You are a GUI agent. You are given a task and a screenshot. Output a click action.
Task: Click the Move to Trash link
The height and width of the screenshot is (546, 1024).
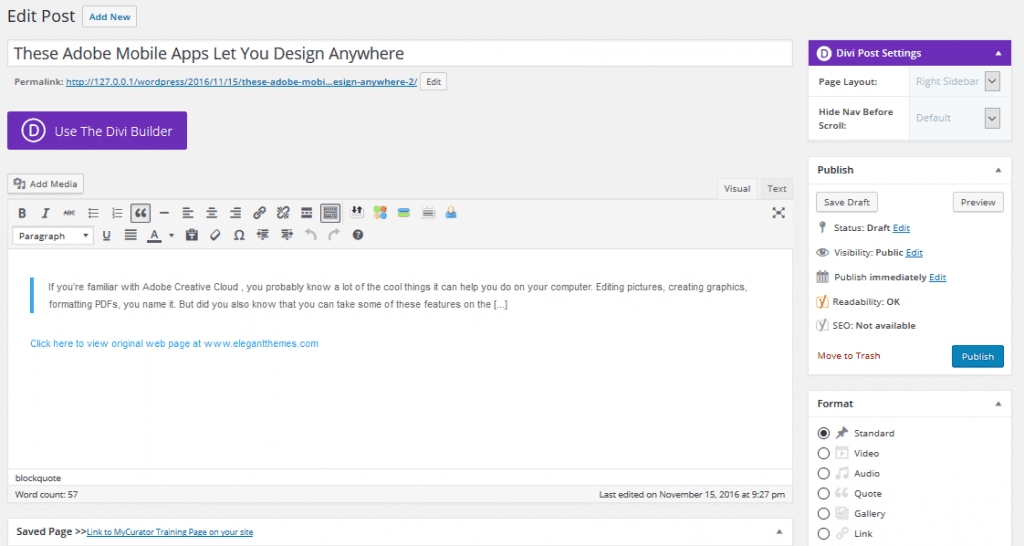tap(849, 356)
